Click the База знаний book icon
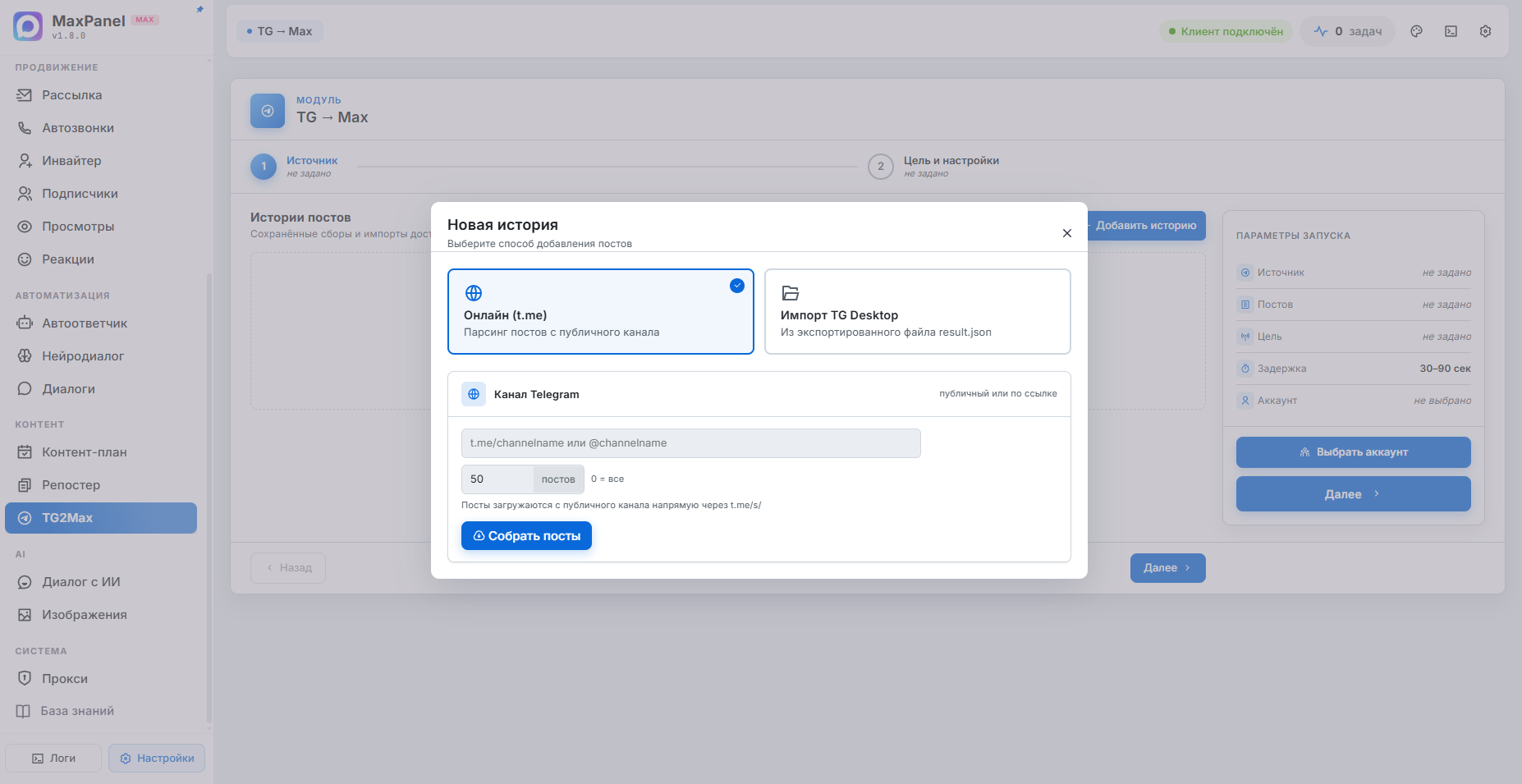Image resolution: width=1522 pixels, height=784 pixels. pyautogui.click(x=23, y=711)
